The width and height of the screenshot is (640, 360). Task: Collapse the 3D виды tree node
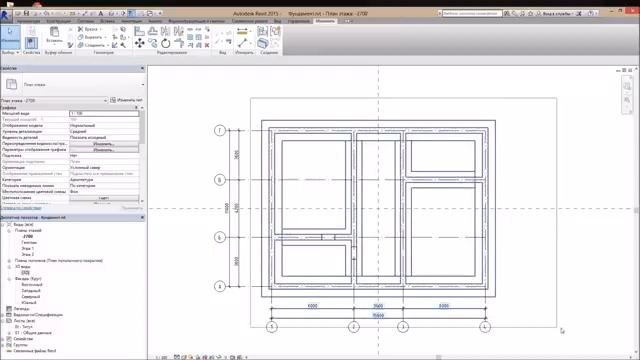[x=9, y=267]
